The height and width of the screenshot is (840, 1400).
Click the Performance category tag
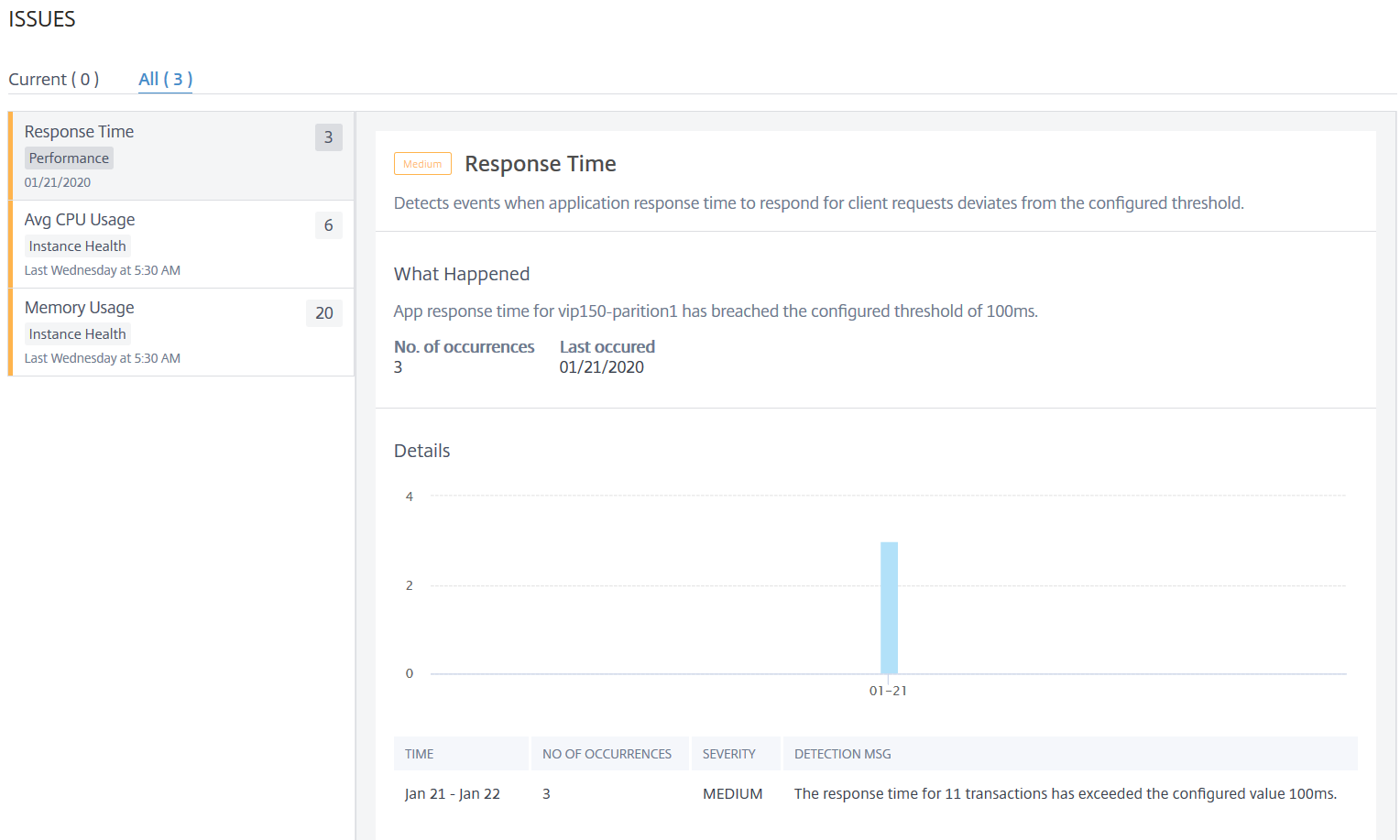pyautogui.click(x=69, y=158)
